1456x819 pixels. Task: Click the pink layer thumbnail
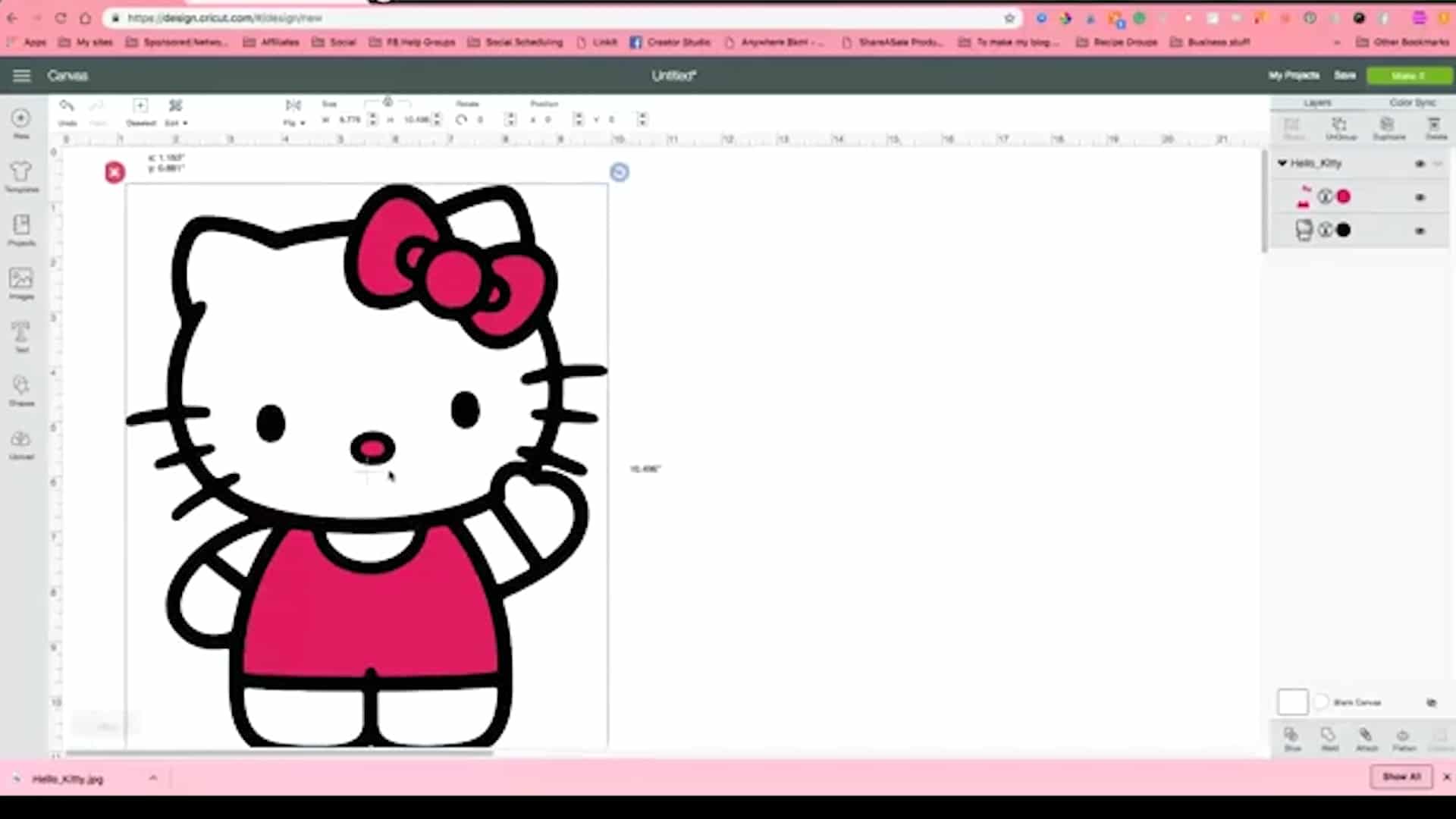coord(1303,197)
